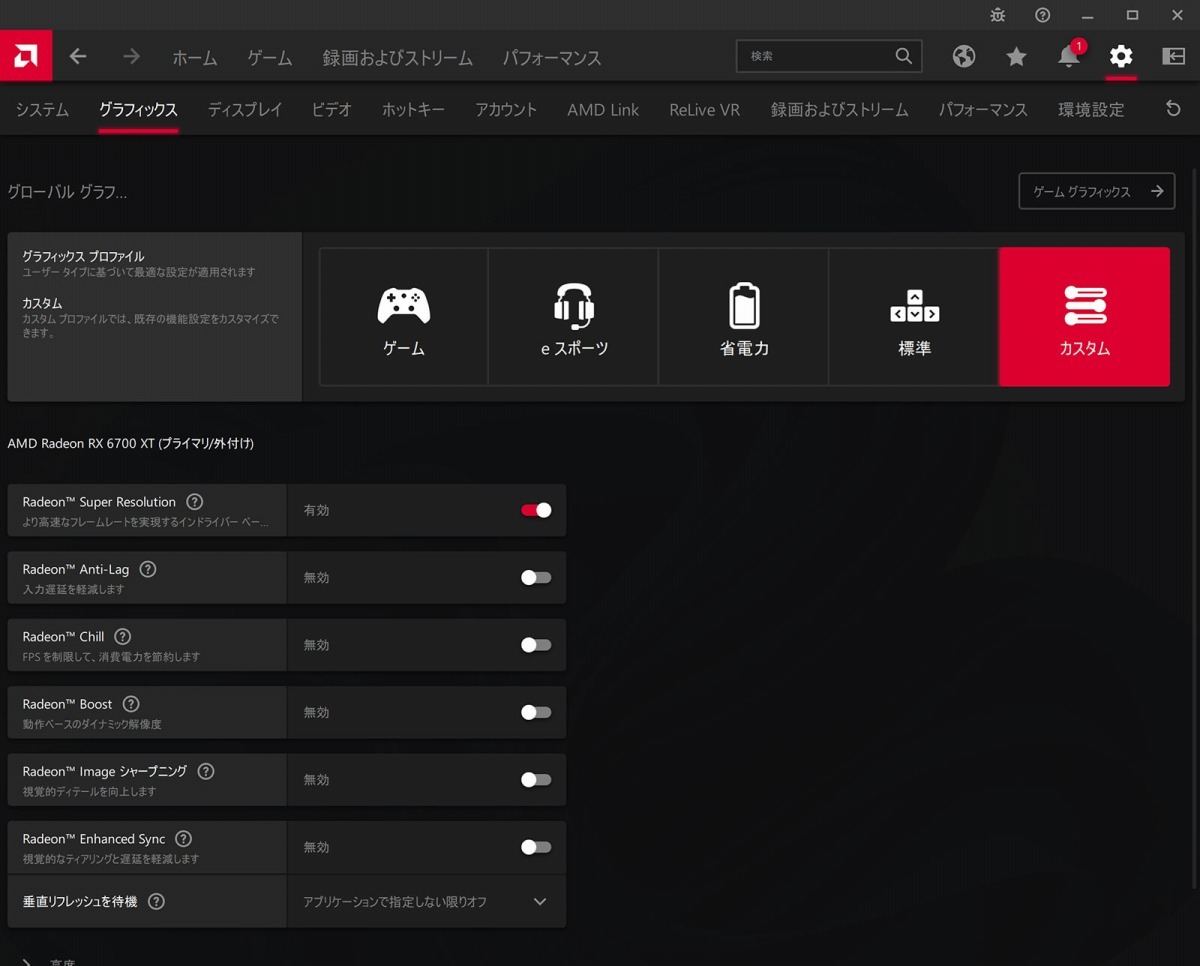Show help for Radeon Image シャープニング
This screenshot has width=1200, height=966.
[206, 771]
